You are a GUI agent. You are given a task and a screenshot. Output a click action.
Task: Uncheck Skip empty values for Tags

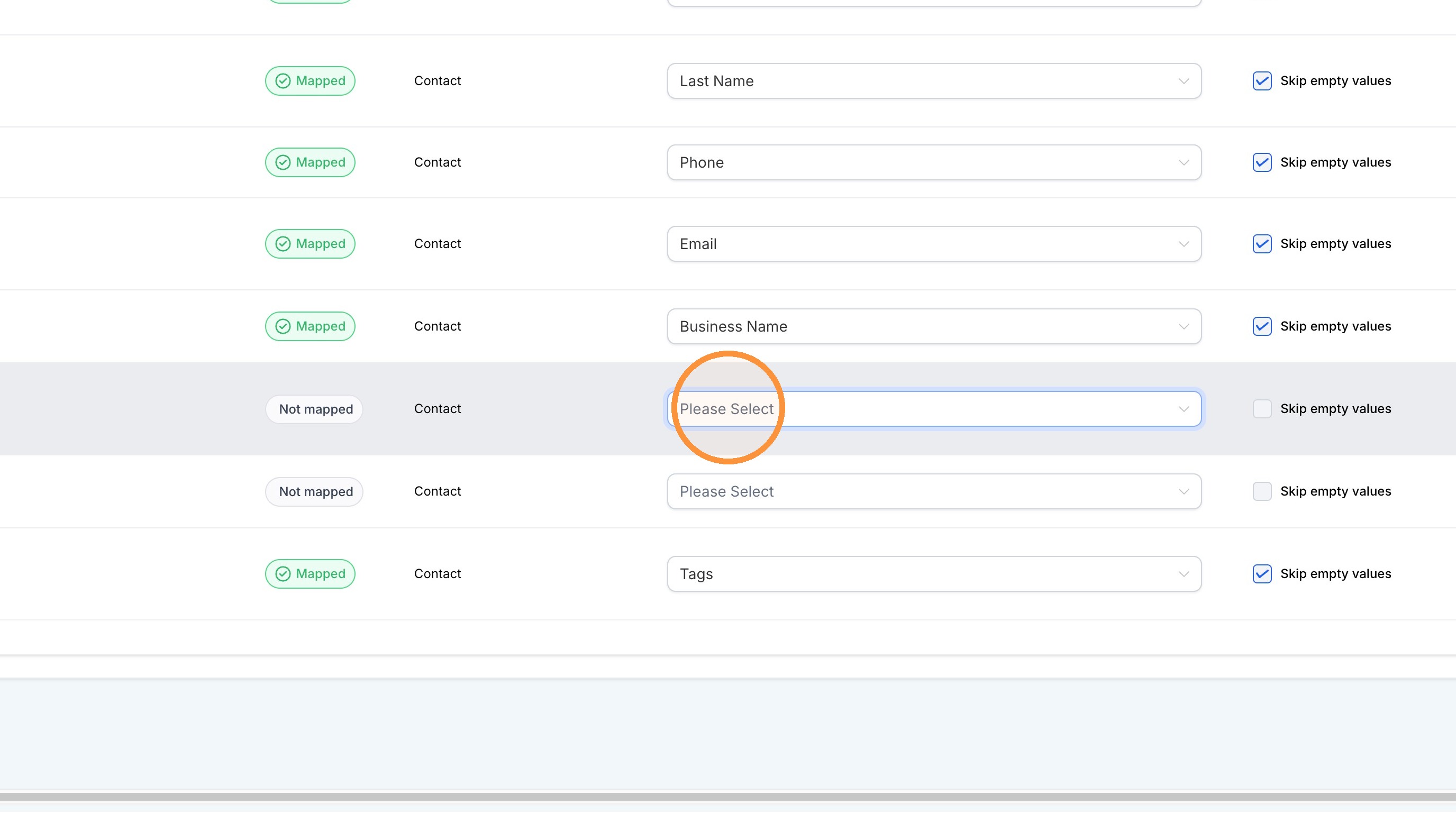pos(1261,574)
